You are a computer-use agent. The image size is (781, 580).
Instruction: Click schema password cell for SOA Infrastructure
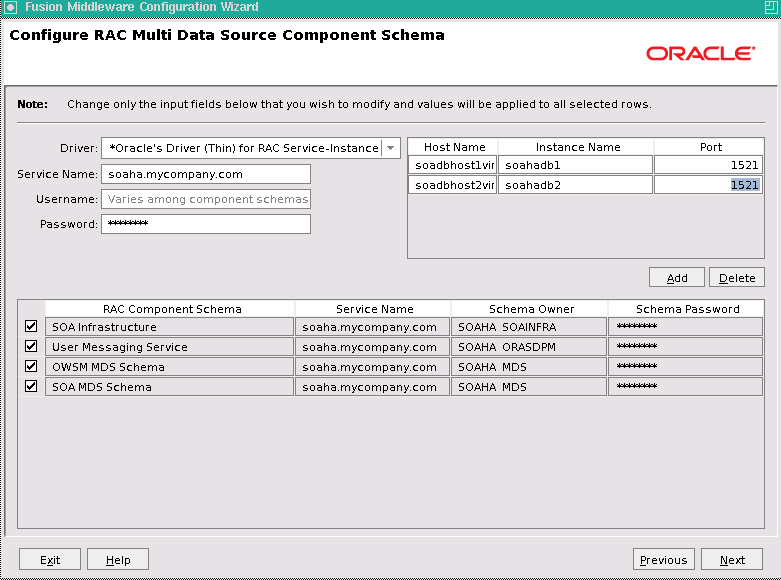point(685,327)
